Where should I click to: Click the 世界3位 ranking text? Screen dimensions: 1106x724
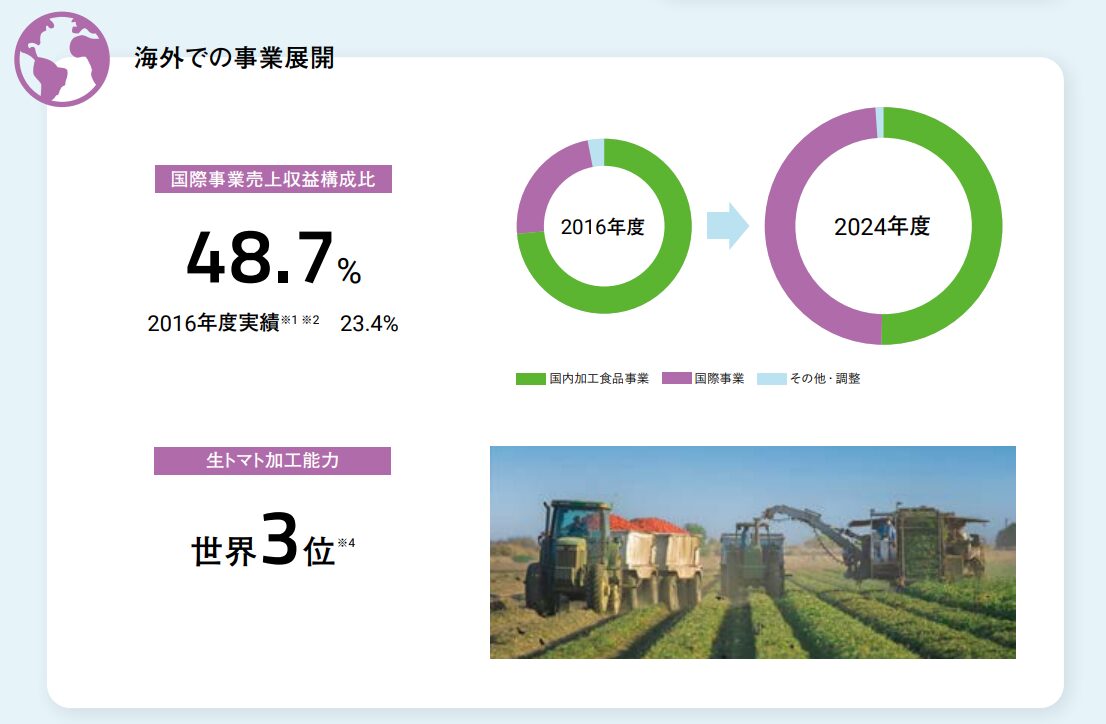click(x=262, y=542)
